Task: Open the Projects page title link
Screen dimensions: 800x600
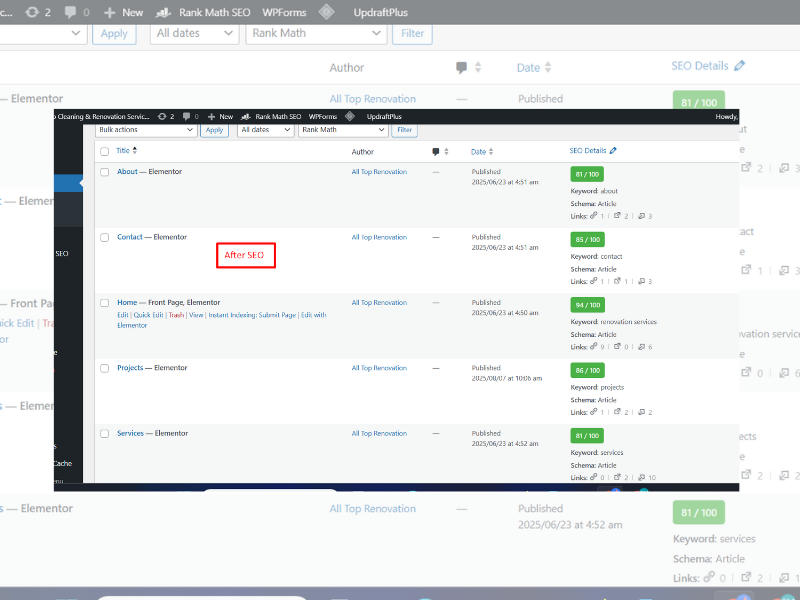Action: click(130, 368)
